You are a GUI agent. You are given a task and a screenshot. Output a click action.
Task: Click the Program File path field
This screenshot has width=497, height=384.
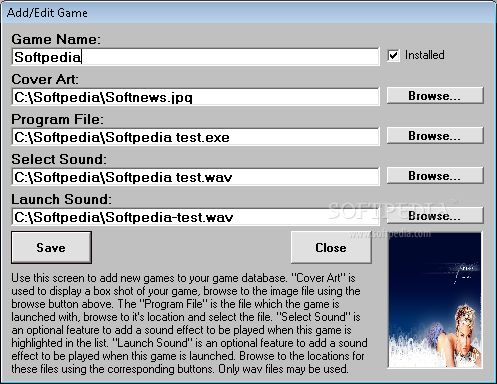(x=195, y=137)
